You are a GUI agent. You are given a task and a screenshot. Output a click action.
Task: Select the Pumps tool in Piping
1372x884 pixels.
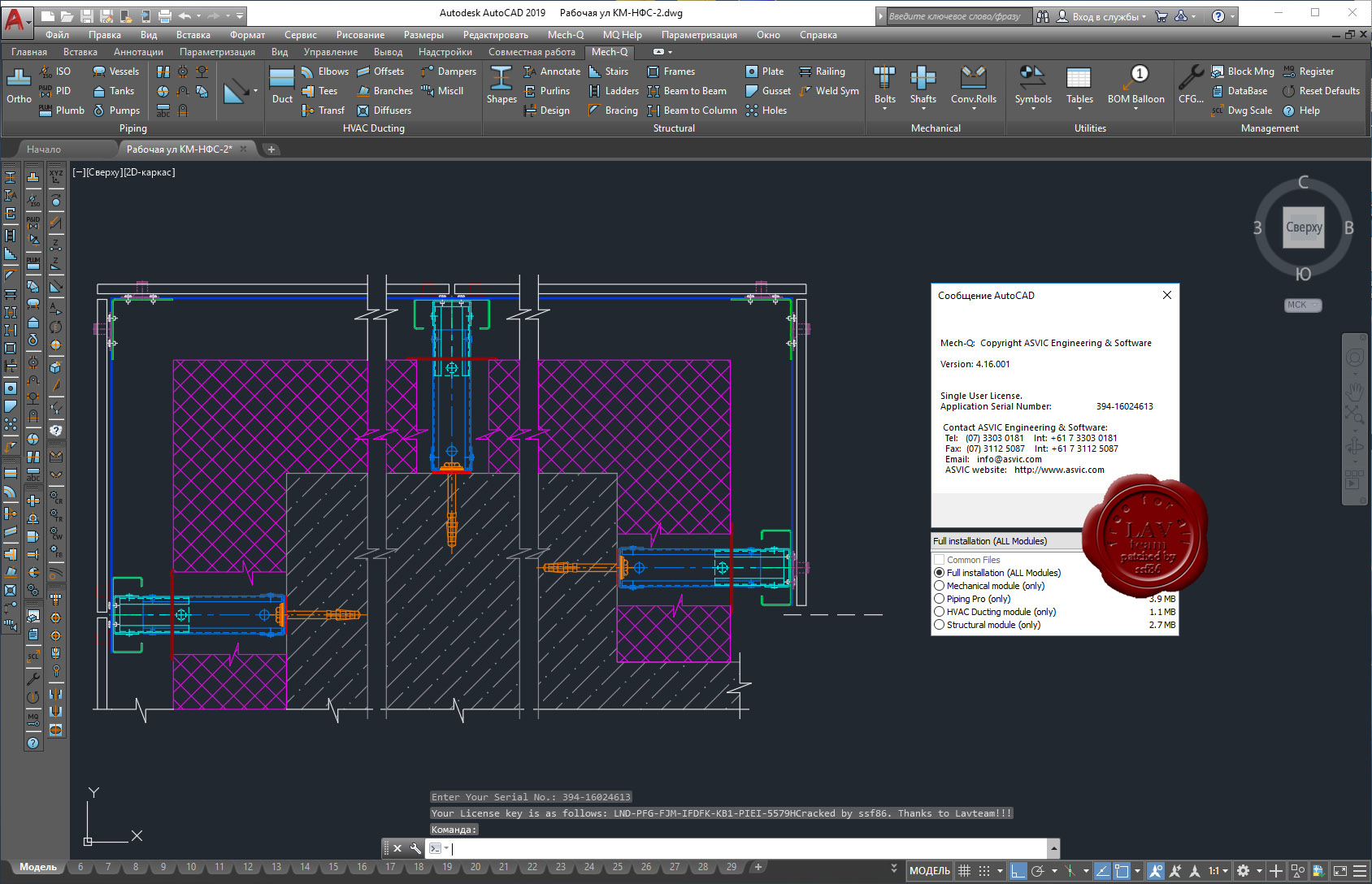(x=116, y=110)
